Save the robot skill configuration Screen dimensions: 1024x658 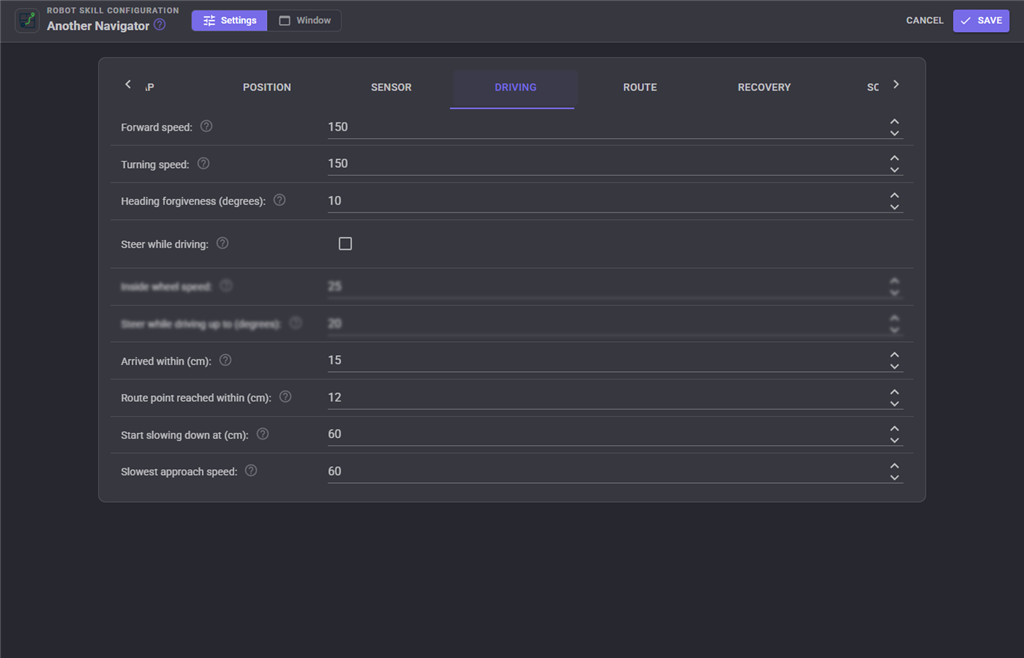click(981, 20)
